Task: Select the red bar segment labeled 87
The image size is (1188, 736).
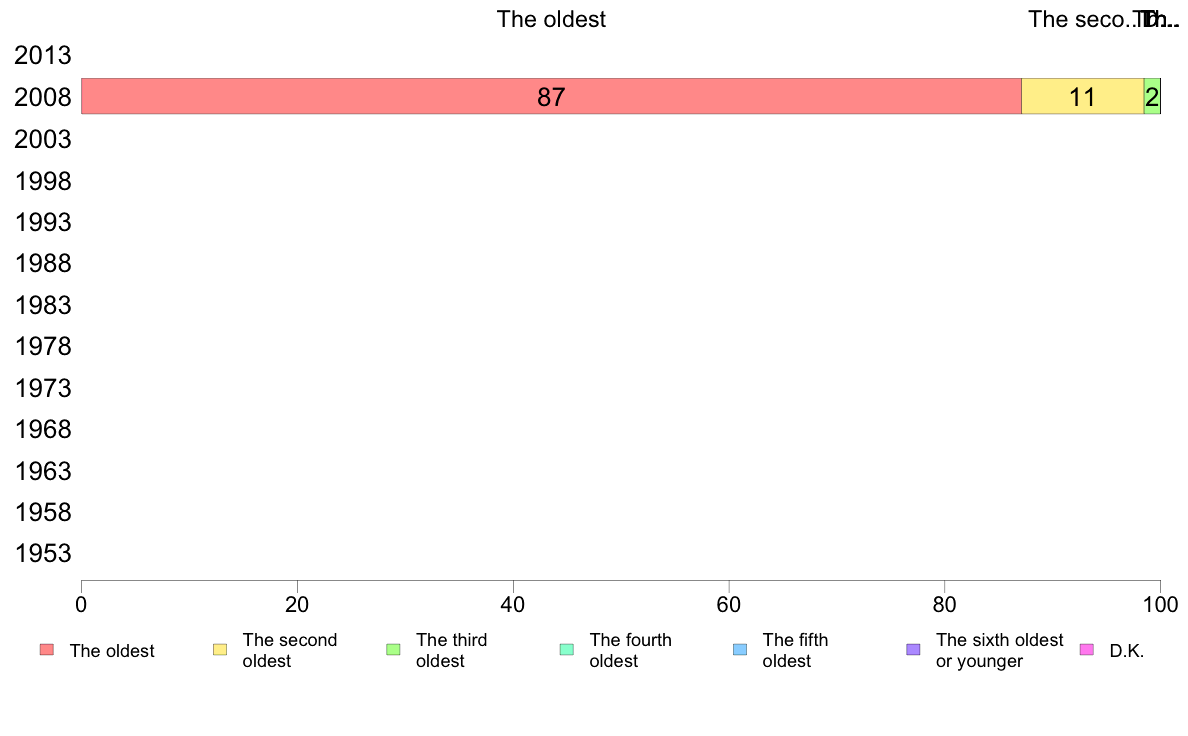Action: pyautogui.click(x=551, y=96)
